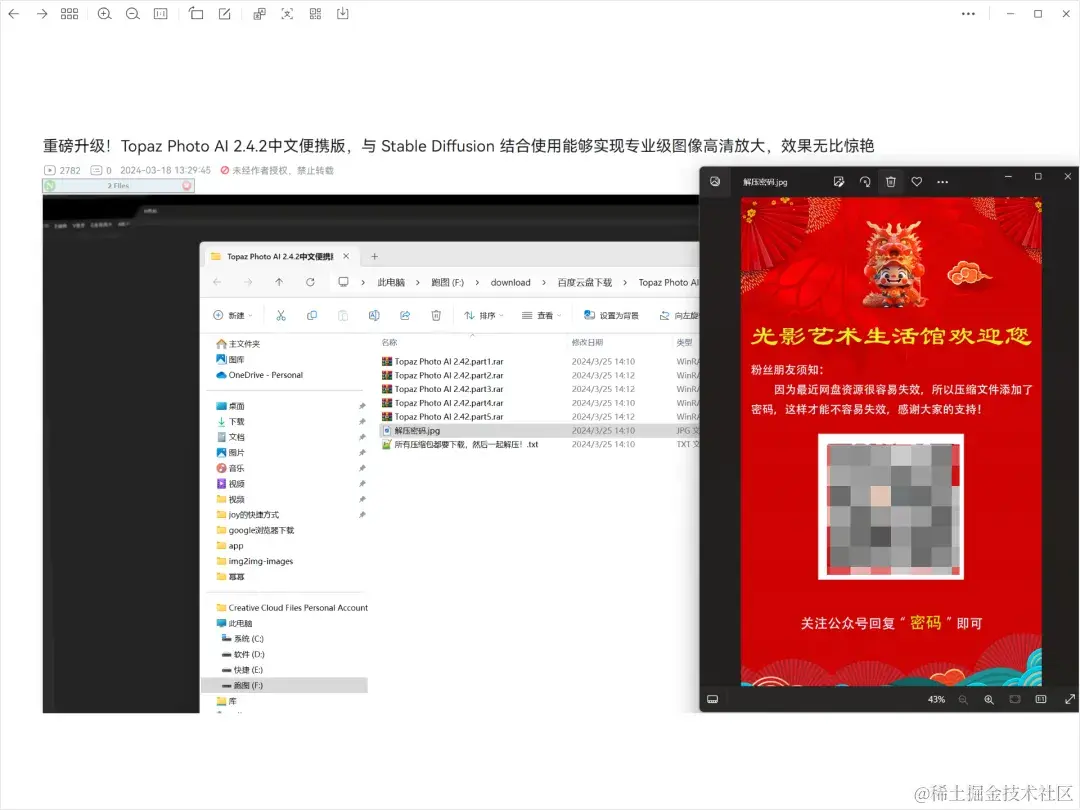Open 主文件夹 in the Explorer sidebar
Viewport: 1080px width, 810px height.
click(x=238, y=344)
